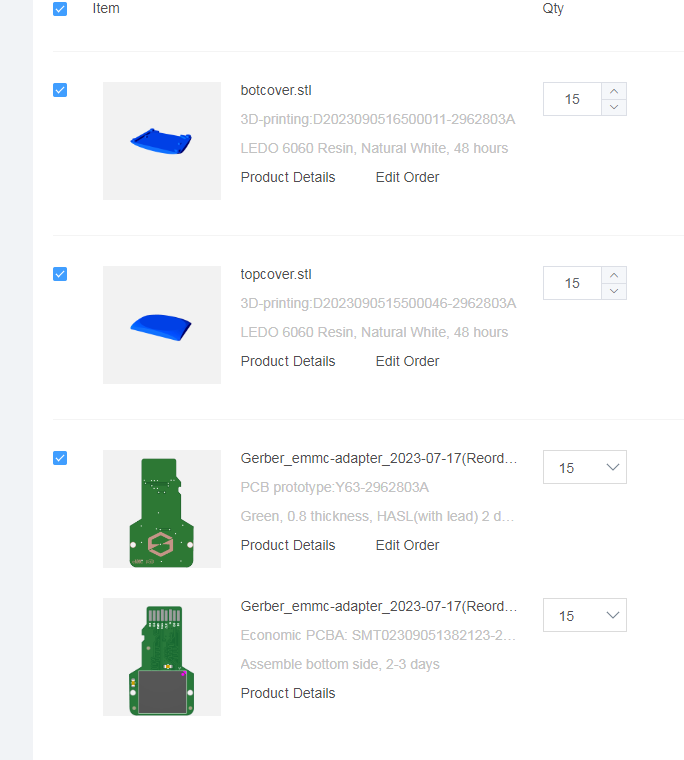Screen dimensions: 684x760
Task: Open Product Details for Economic PCBA
Action: click(x=288, y=693)
